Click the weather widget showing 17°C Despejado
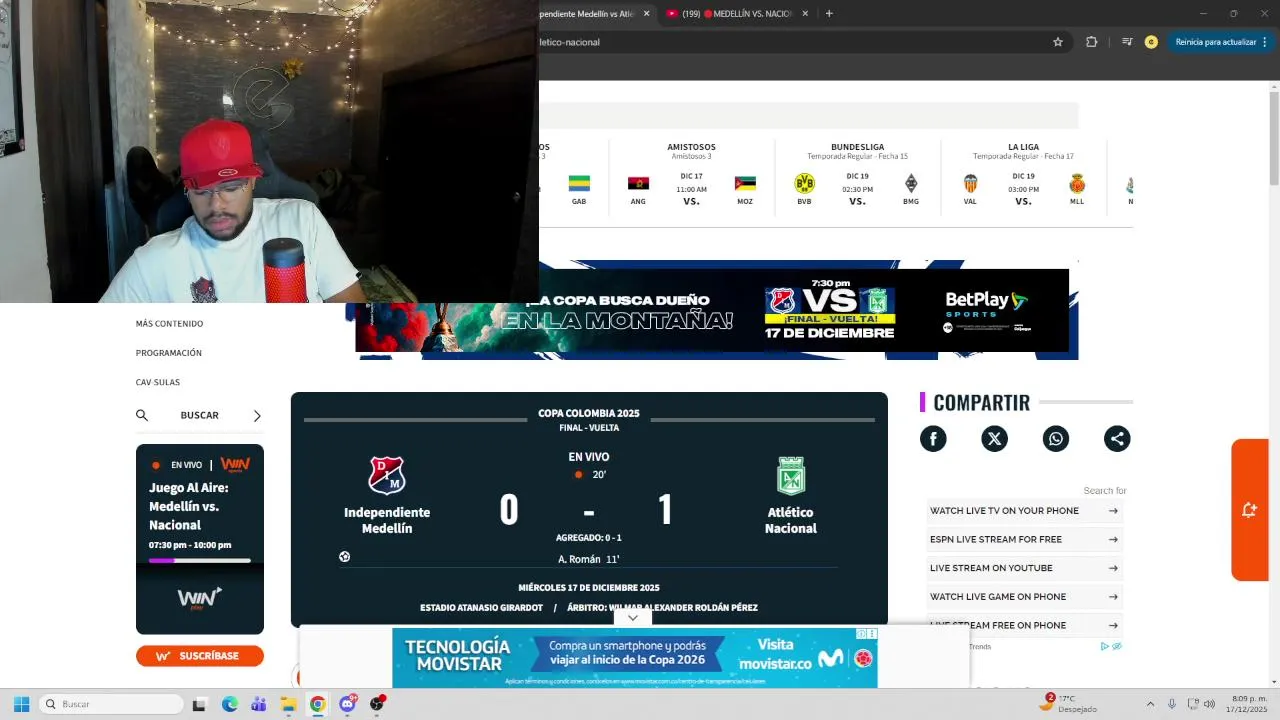 [x=1070, y=704]
